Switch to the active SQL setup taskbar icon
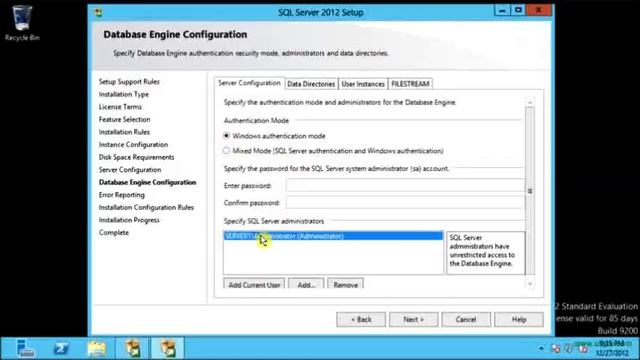Image resolution: width=640 pixels, height=360 pixels. click(168, 349)
